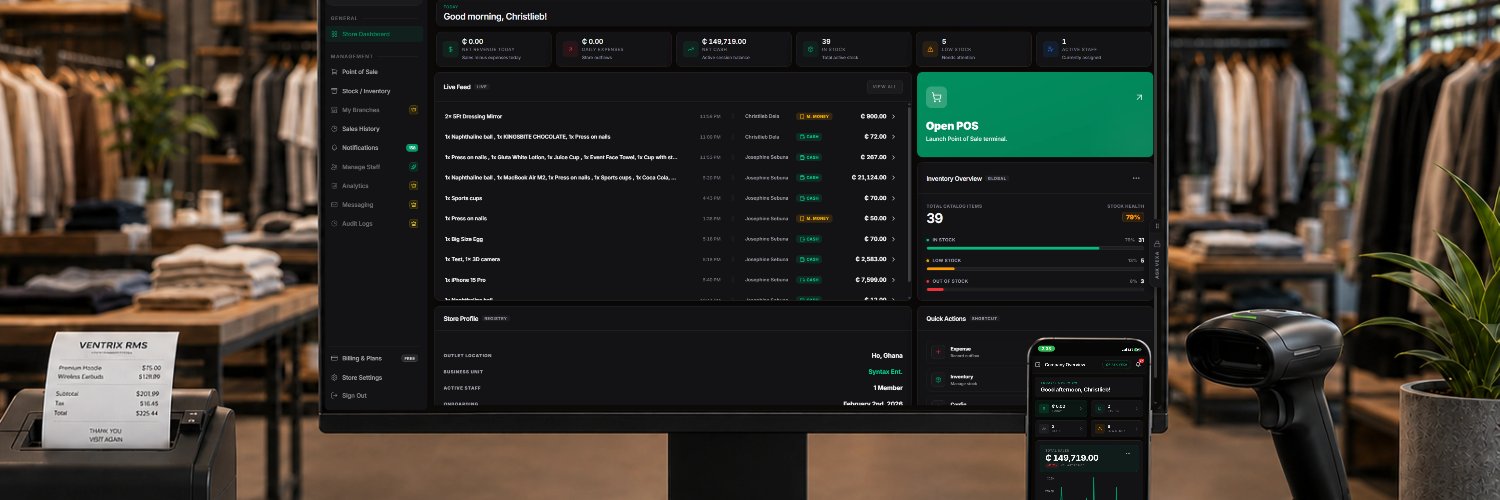Click the plus icon beside Expense quick action
Screen dimensions: 1500x500
click(x=936, y=351)
